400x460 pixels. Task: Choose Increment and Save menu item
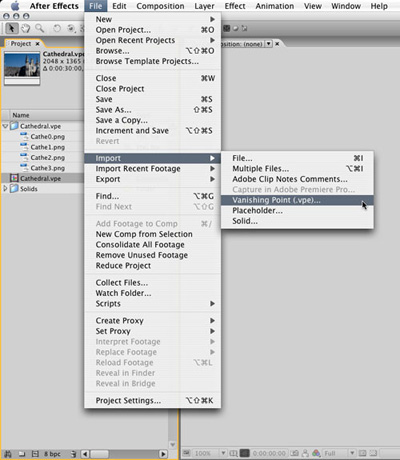[x=153, y=131]
